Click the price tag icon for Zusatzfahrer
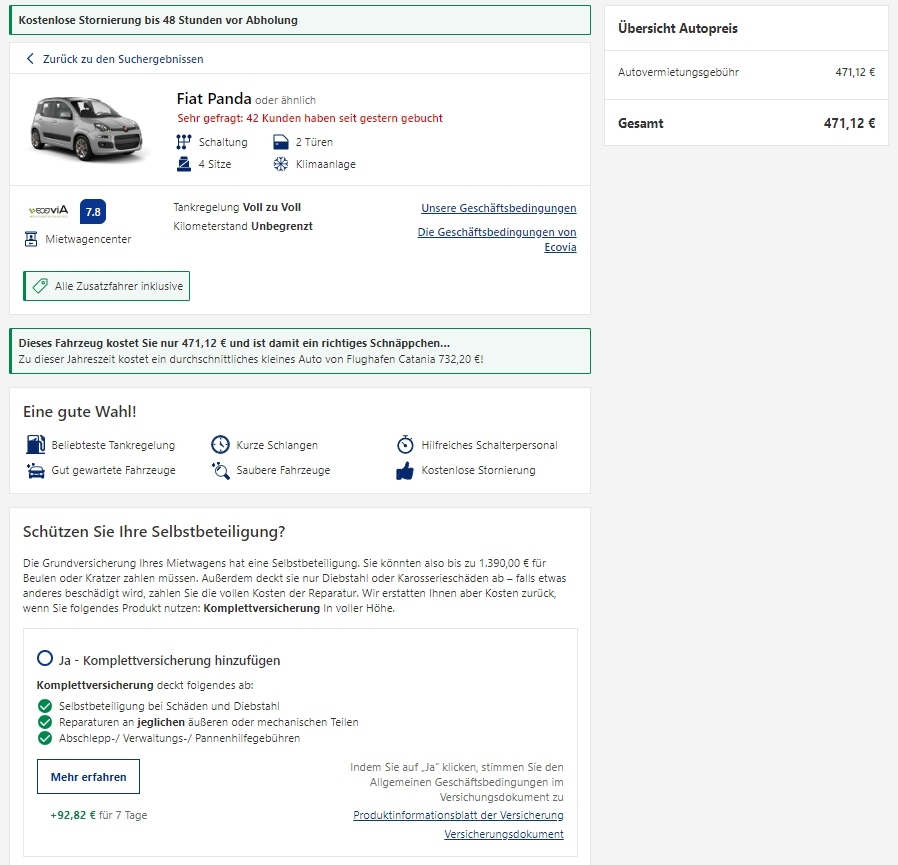 [x=40, y=286]
